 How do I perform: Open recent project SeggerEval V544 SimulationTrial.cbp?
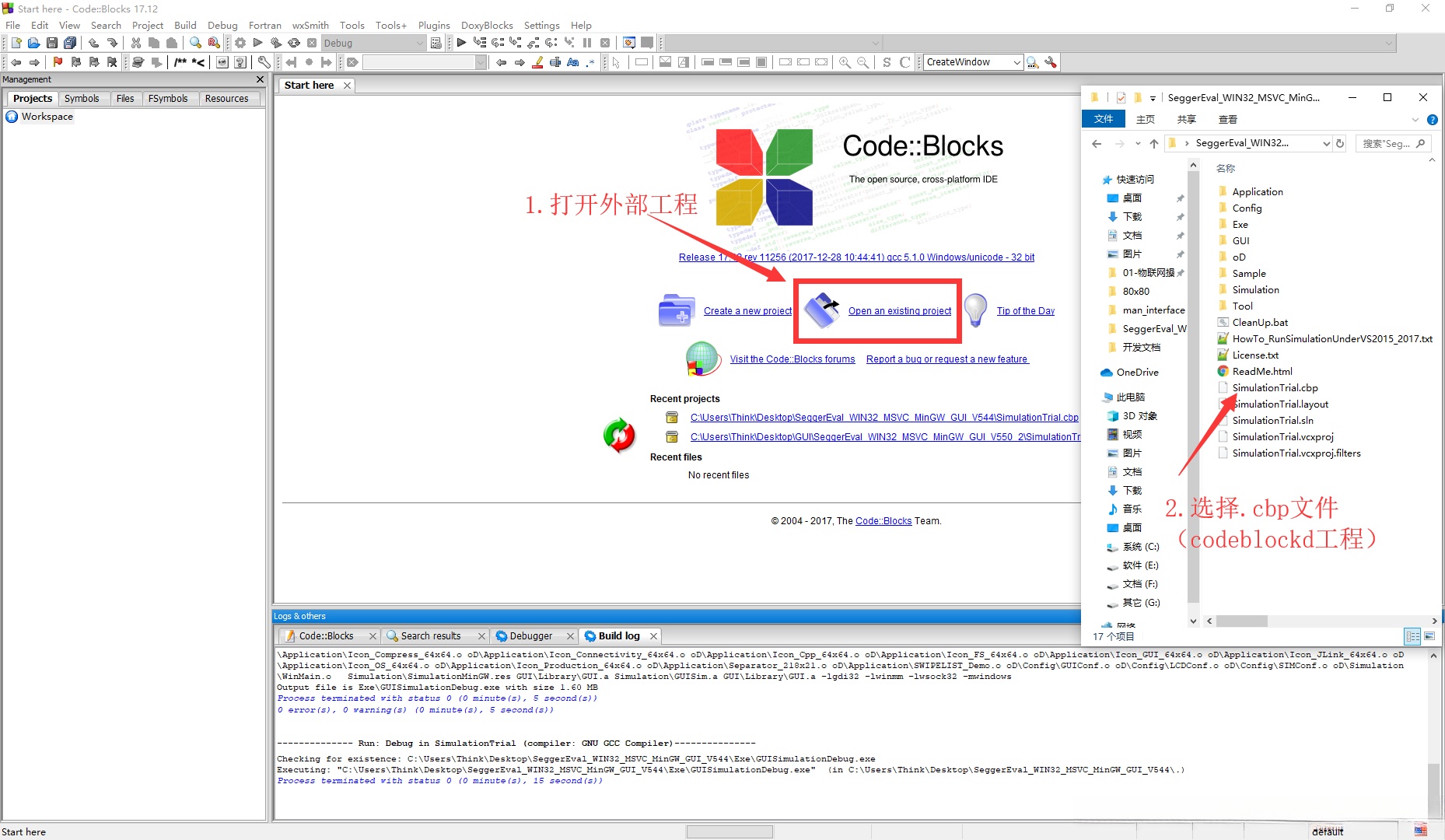click(x=884, y=418)
